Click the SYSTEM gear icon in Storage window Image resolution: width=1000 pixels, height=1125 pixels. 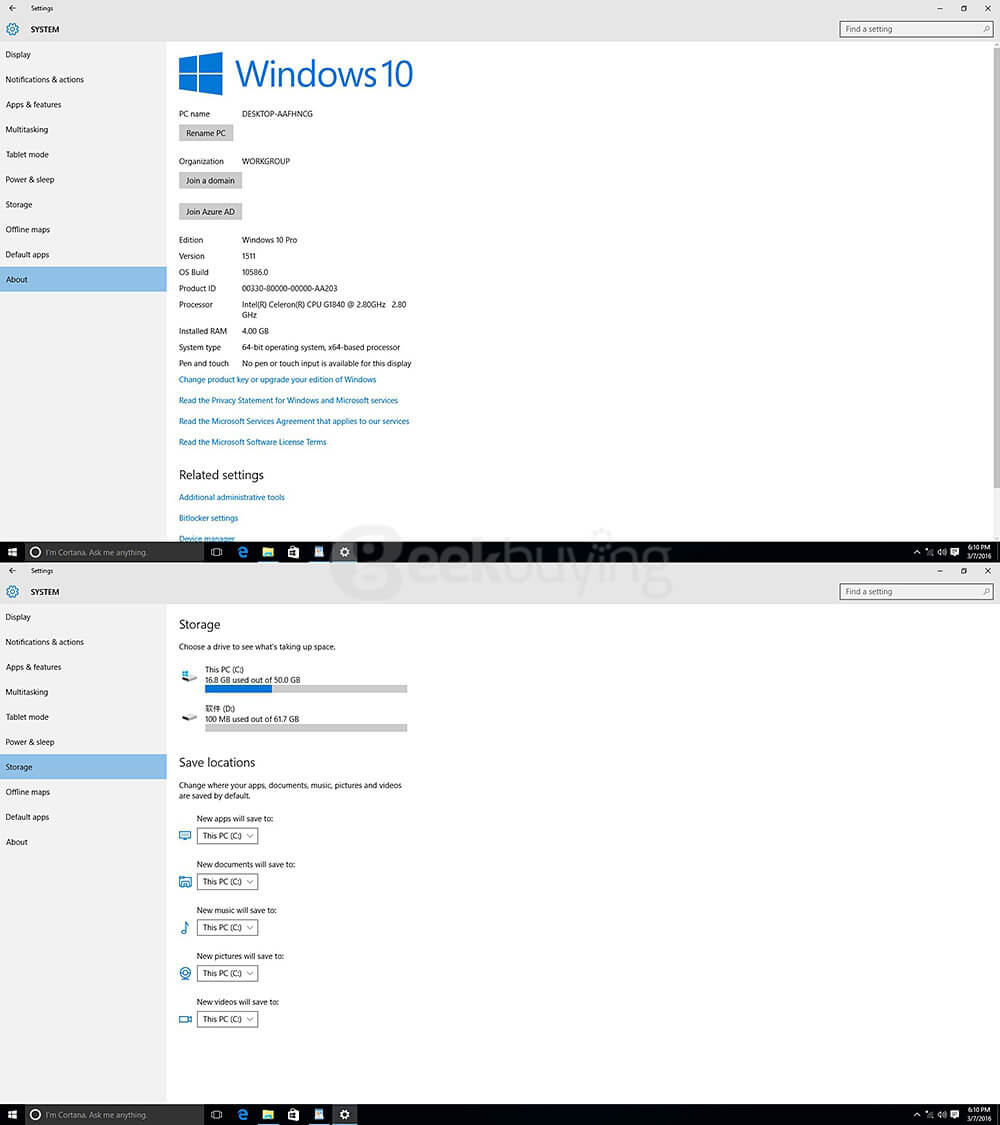[x=12, y=592]
